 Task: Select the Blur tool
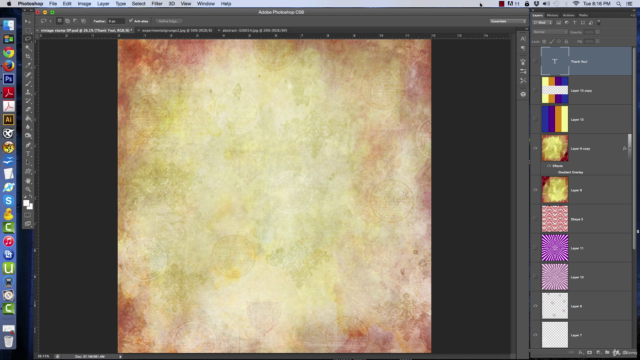[28, 127]
